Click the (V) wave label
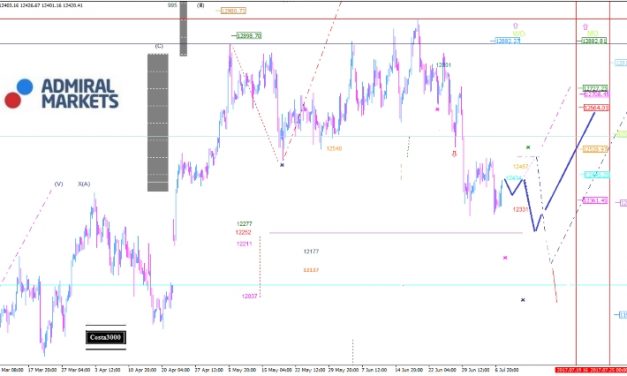The image size is (627, 376). 59,184
